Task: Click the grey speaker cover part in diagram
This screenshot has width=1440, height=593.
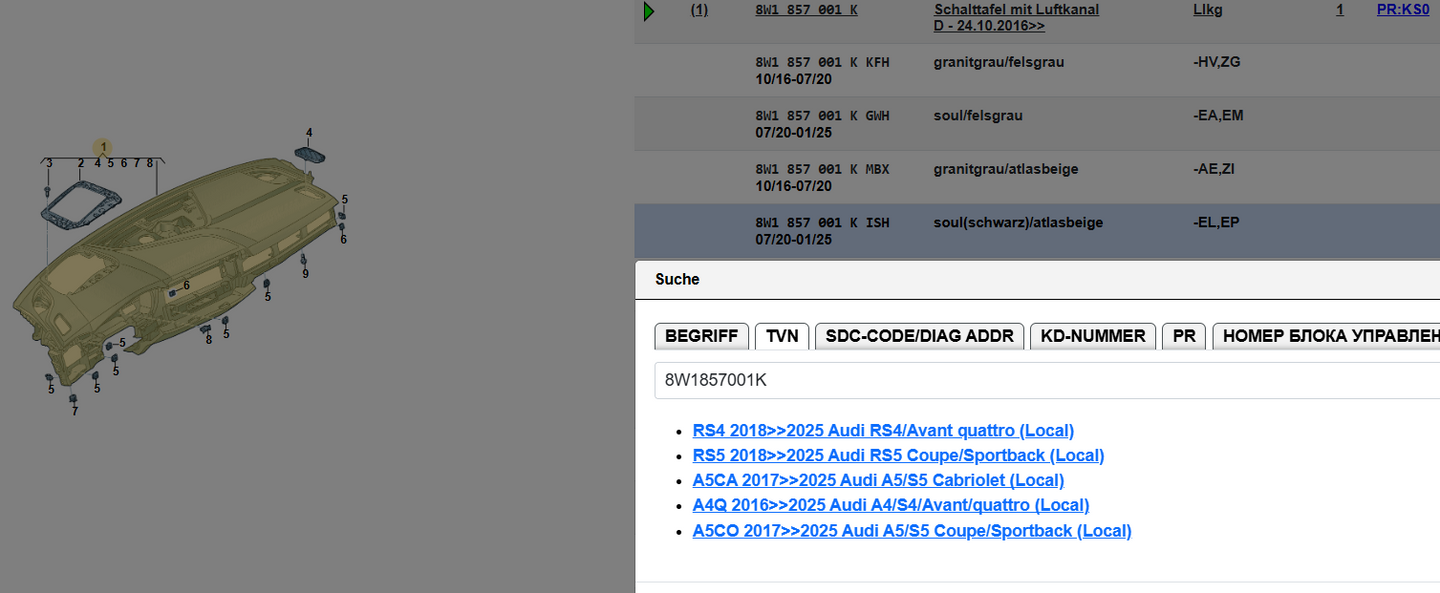Action: [x=308, y=153]
